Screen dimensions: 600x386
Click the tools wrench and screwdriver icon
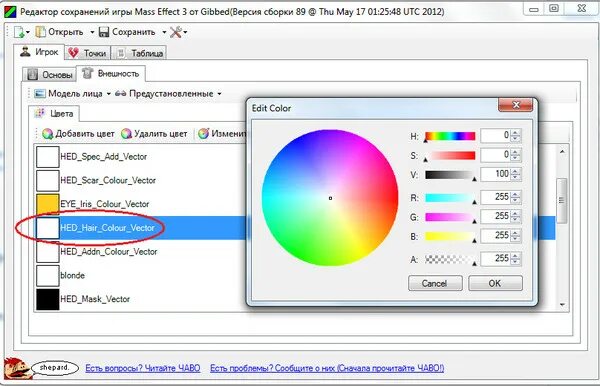pos(176,32)
